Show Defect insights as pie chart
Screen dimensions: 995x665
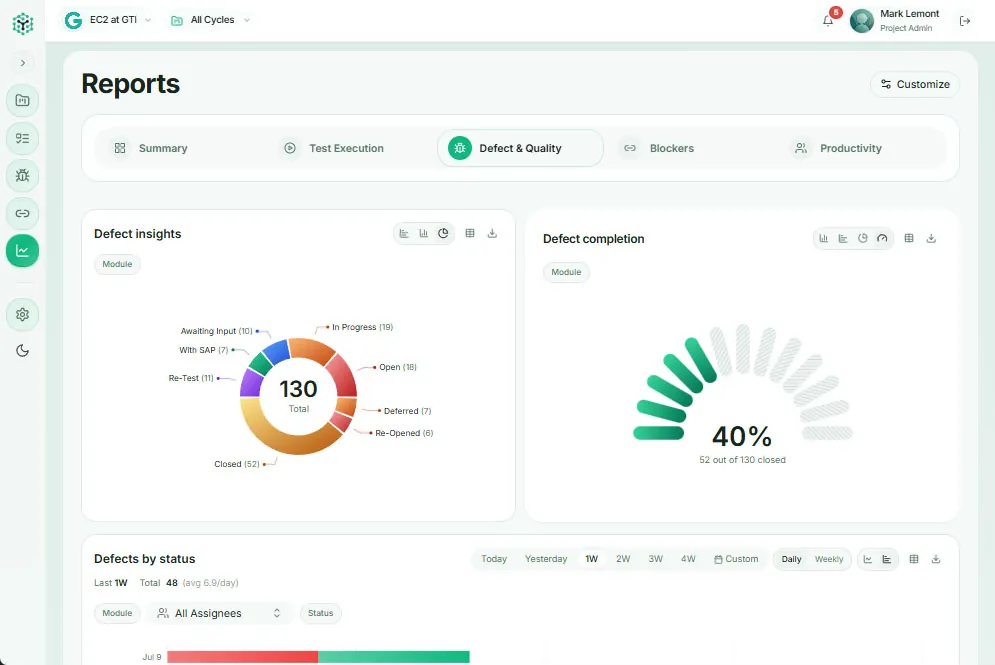[444, 234]
